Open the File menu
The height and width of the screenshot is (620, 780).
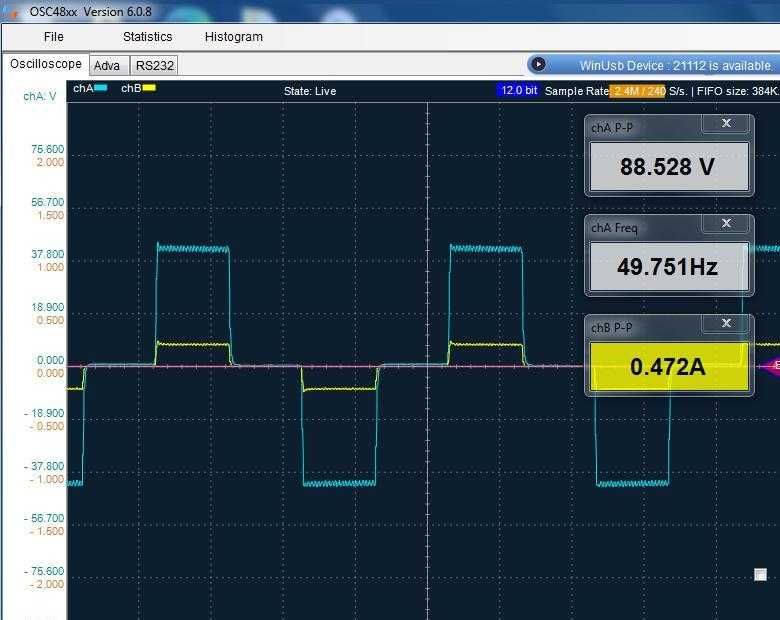53,37
